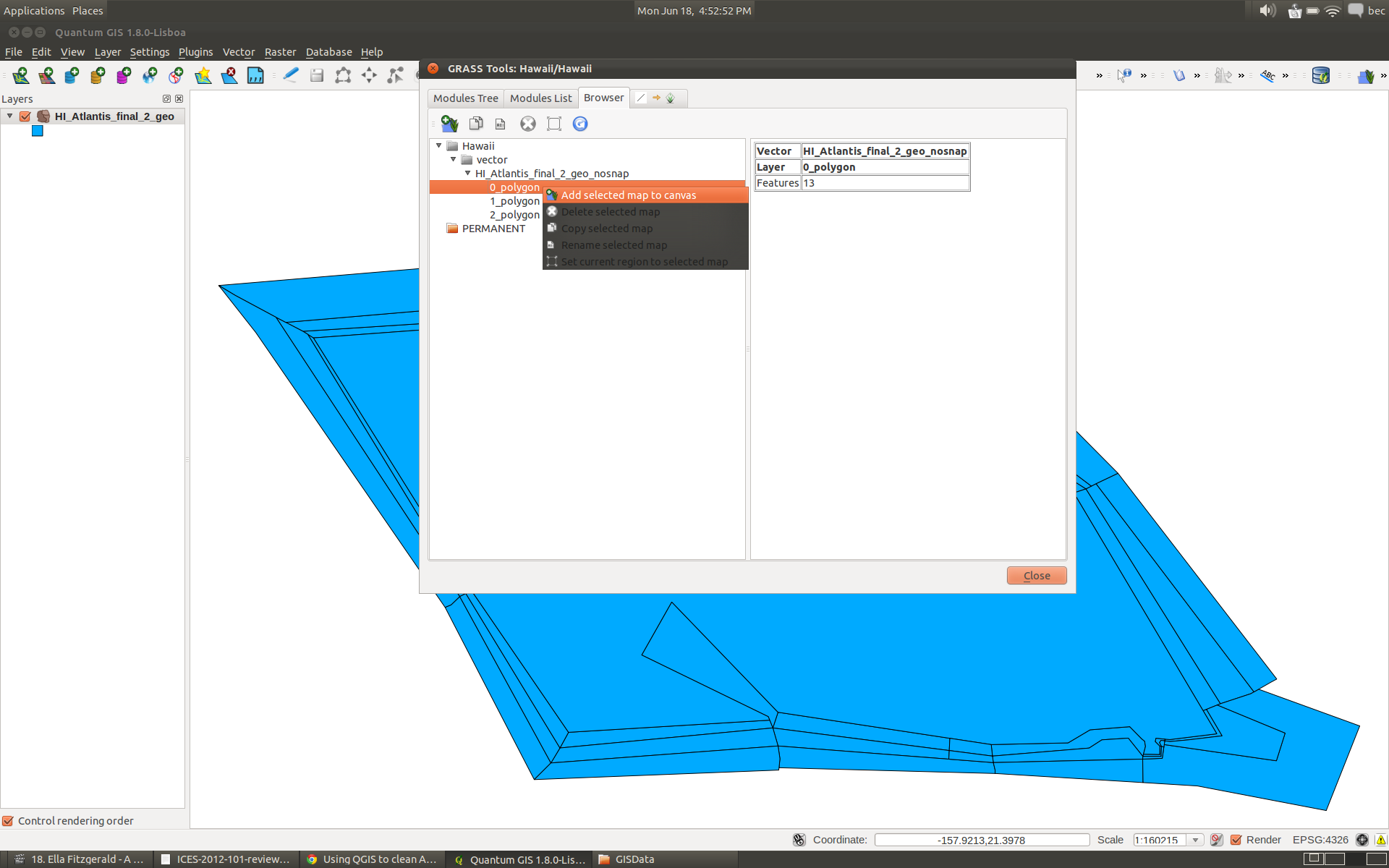Click the Add PostGIS Layer icon

tap(72, 75)
